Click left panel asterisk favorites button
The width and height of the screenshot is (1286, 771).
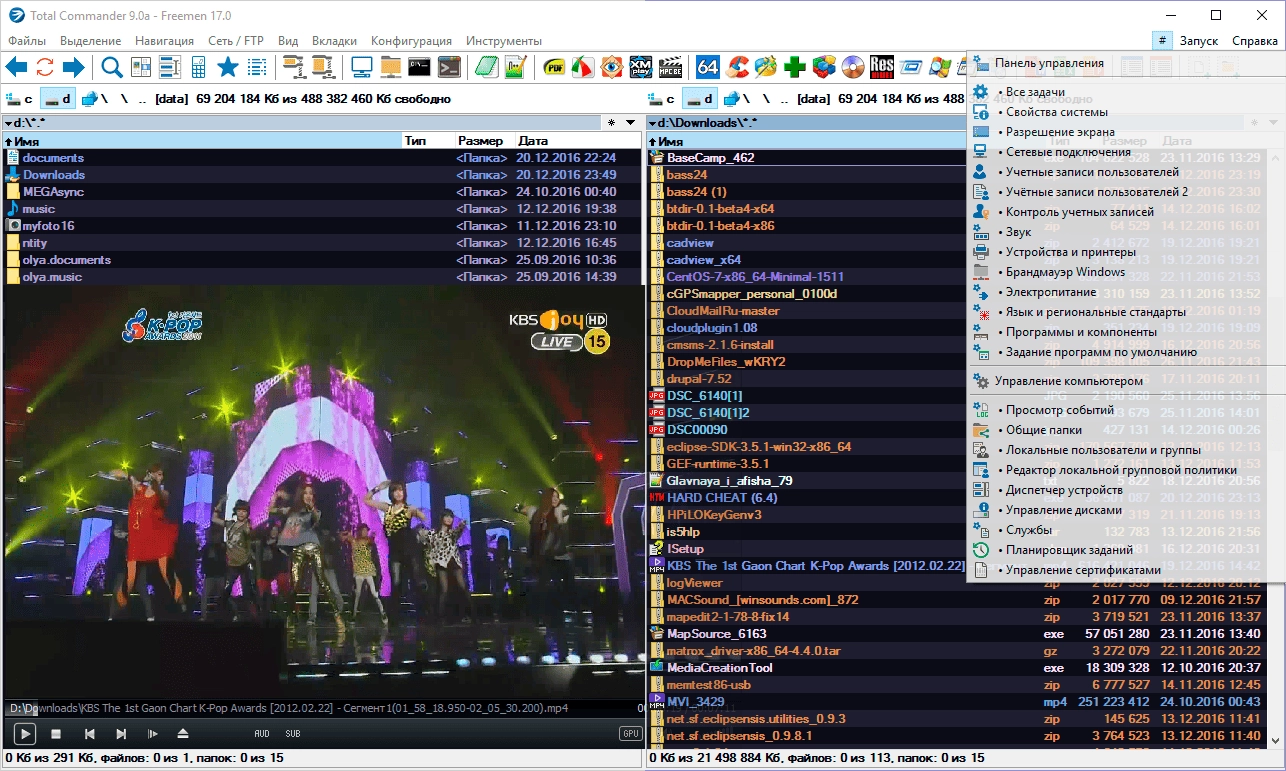pos(611,123)
